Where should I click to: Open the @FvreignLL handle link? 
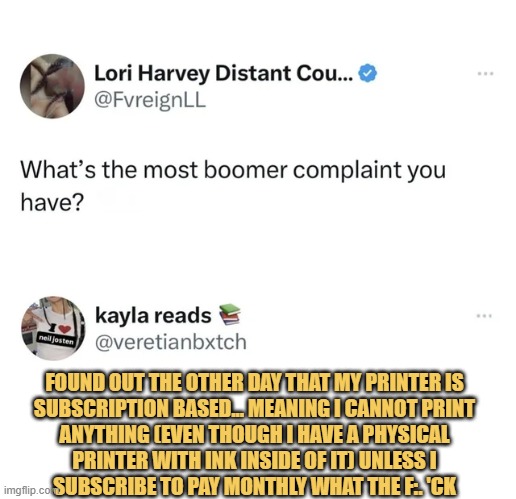coord(150,100)
